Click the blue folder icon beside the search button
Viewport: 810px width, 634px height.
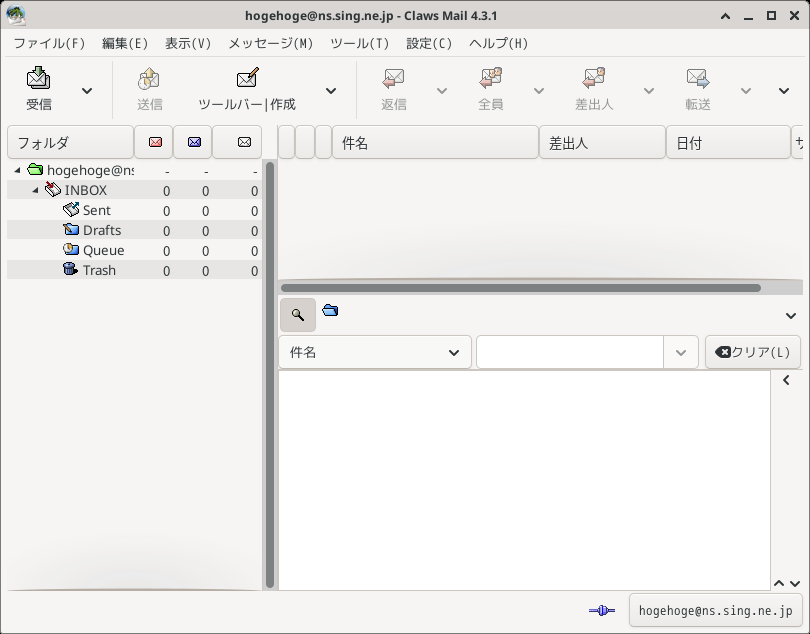(x=330, y=310)
